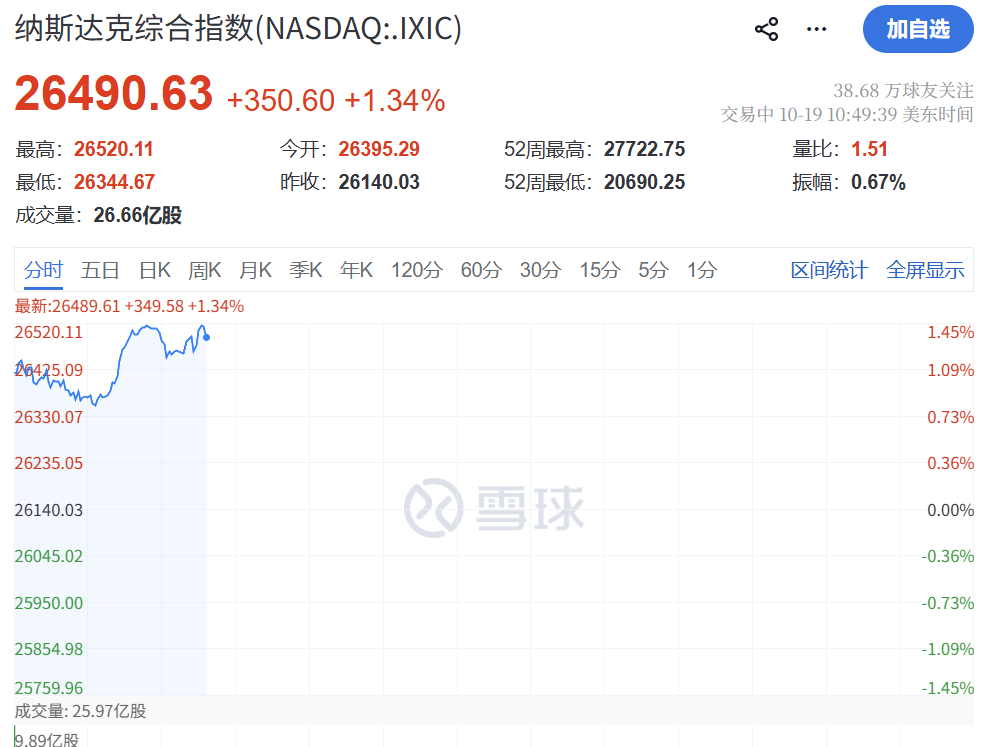
Task: Click the title 纳斯达克综合指数(NASDAQ:.IXIC)
Action: coord(238,29)
